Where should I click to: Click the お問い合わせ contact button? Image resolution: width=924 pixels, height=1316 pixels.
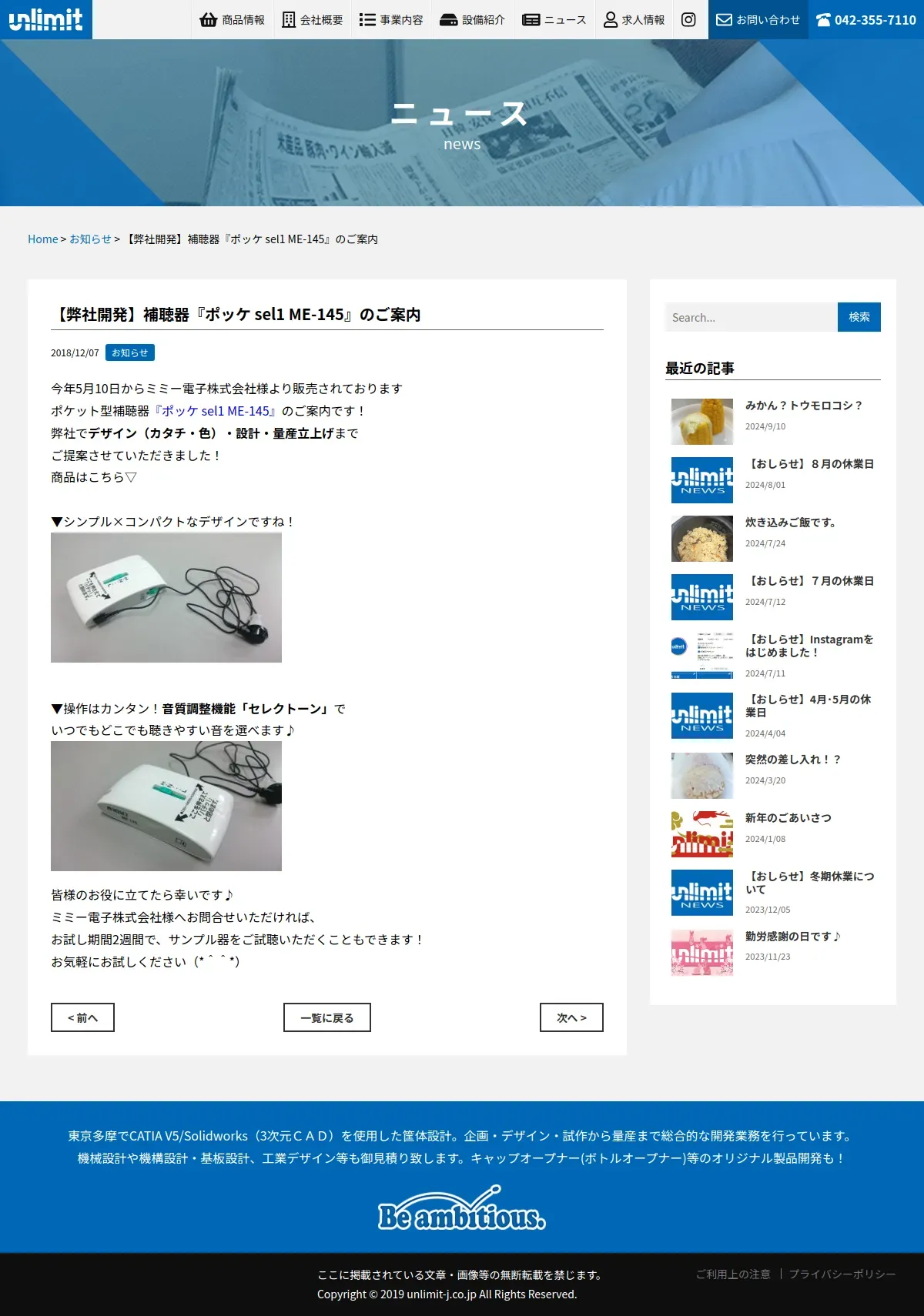pos(758,19)
